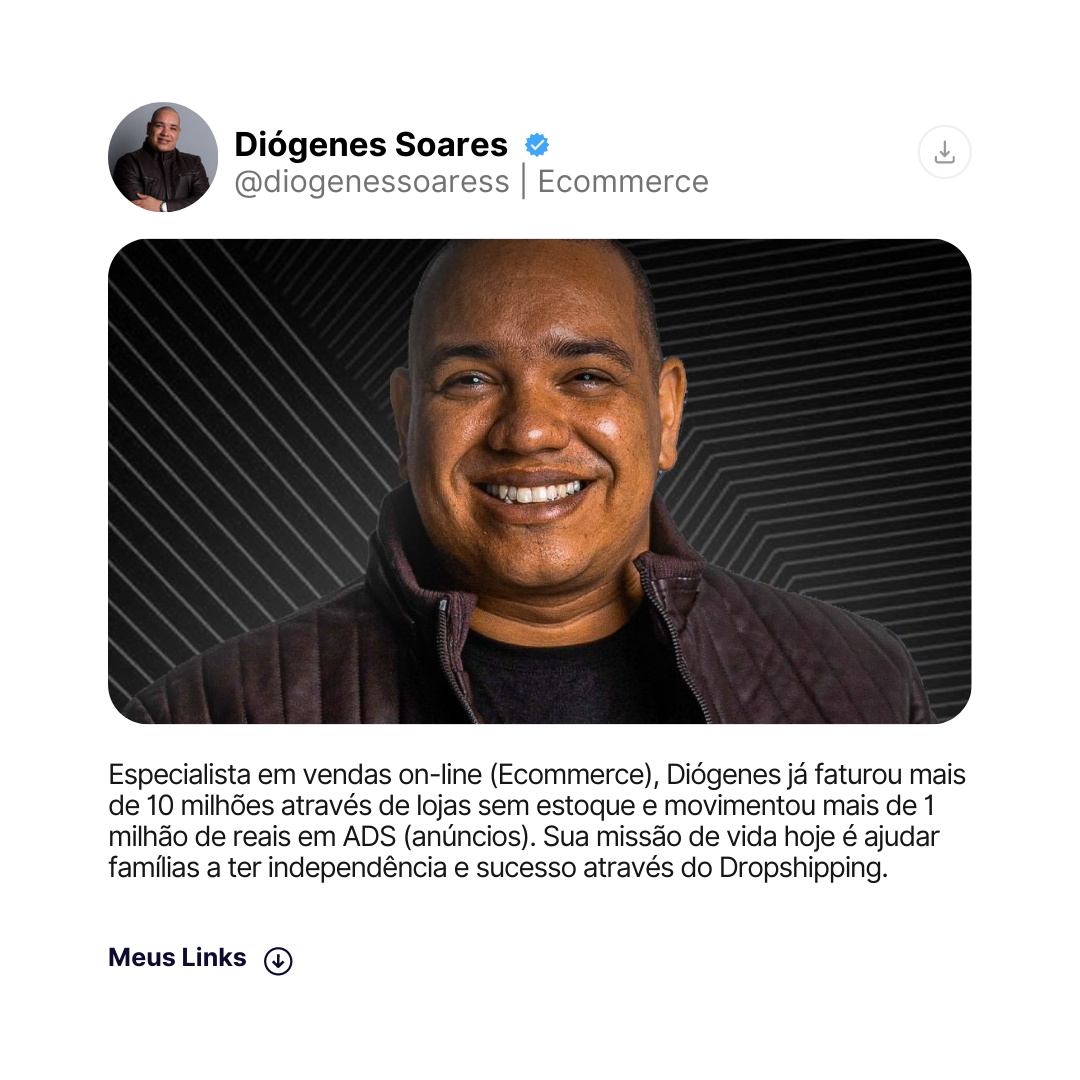Screen dimensions: 1080x1080
Task: Expand Meus Links using the circled arrow icon
Action: click(278, 960)
